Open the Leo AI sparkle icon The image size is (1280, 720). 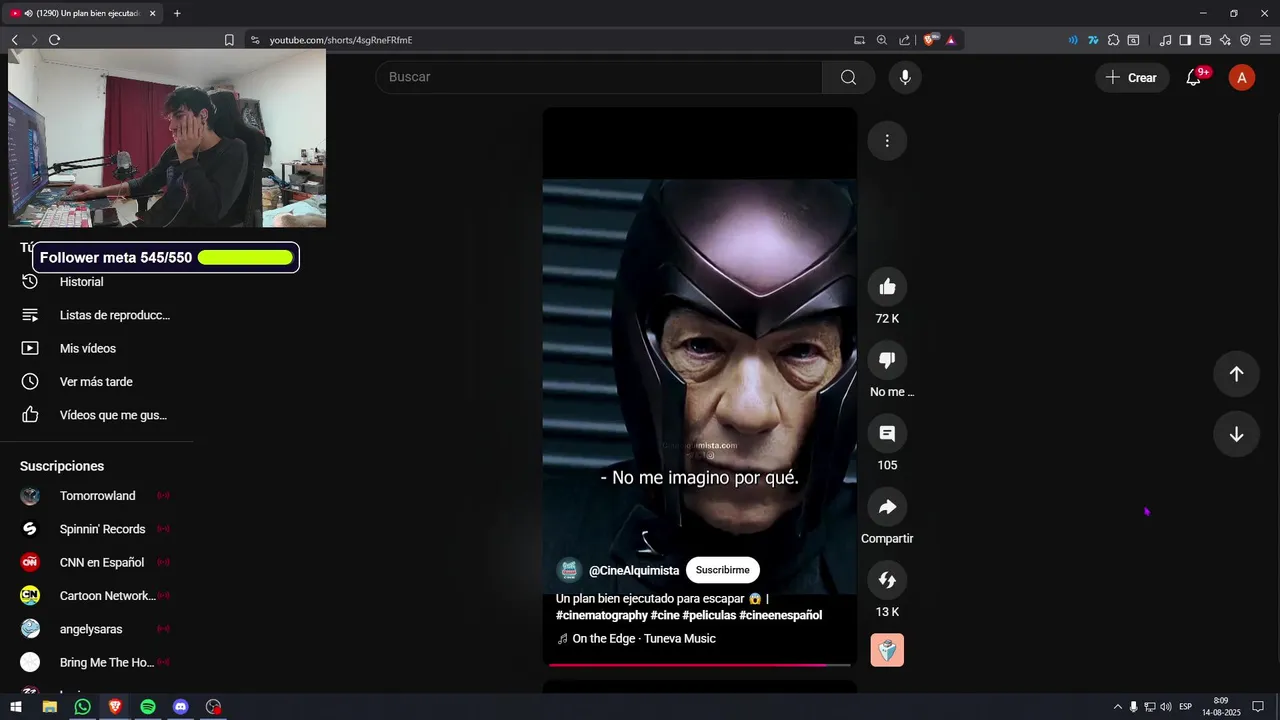(1225, 40)
